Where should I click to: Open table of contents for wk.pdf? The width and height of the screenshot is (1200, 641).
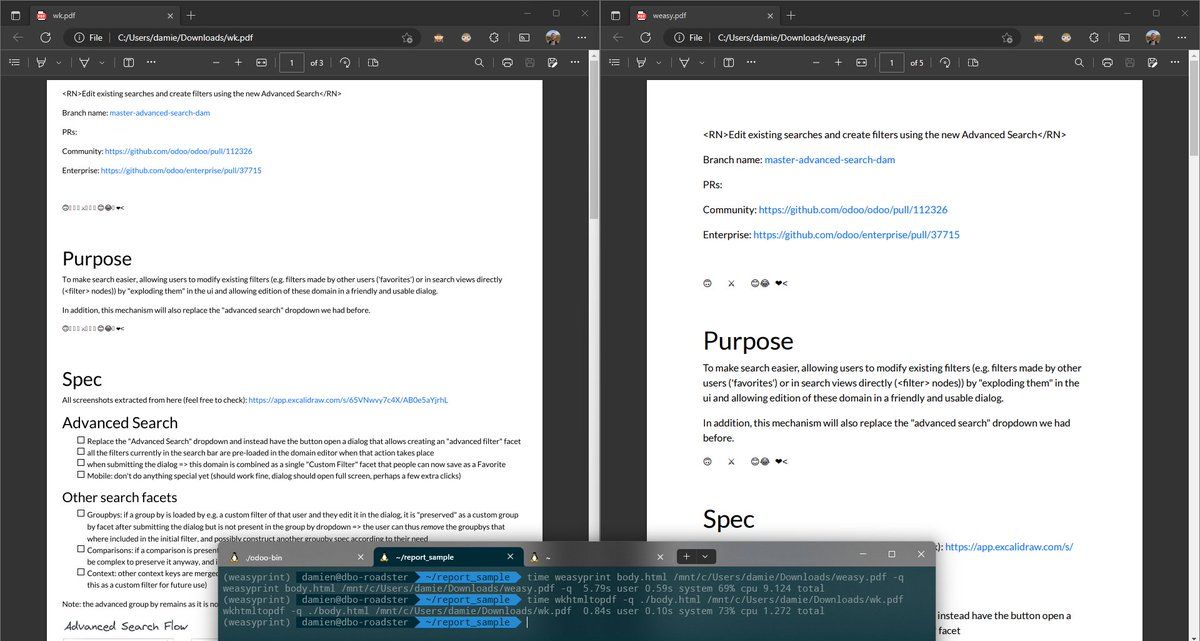(14, 62)
